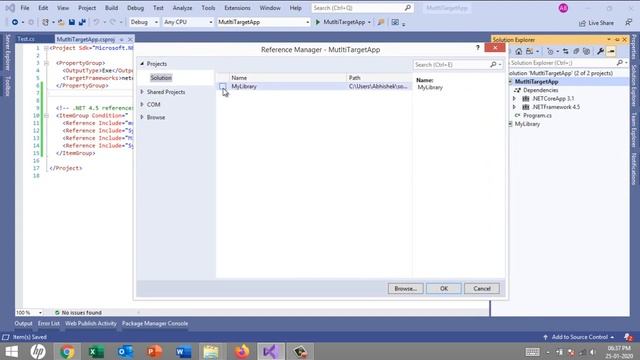Open the Extensions menu
The image size is (640, 360).
237,8
